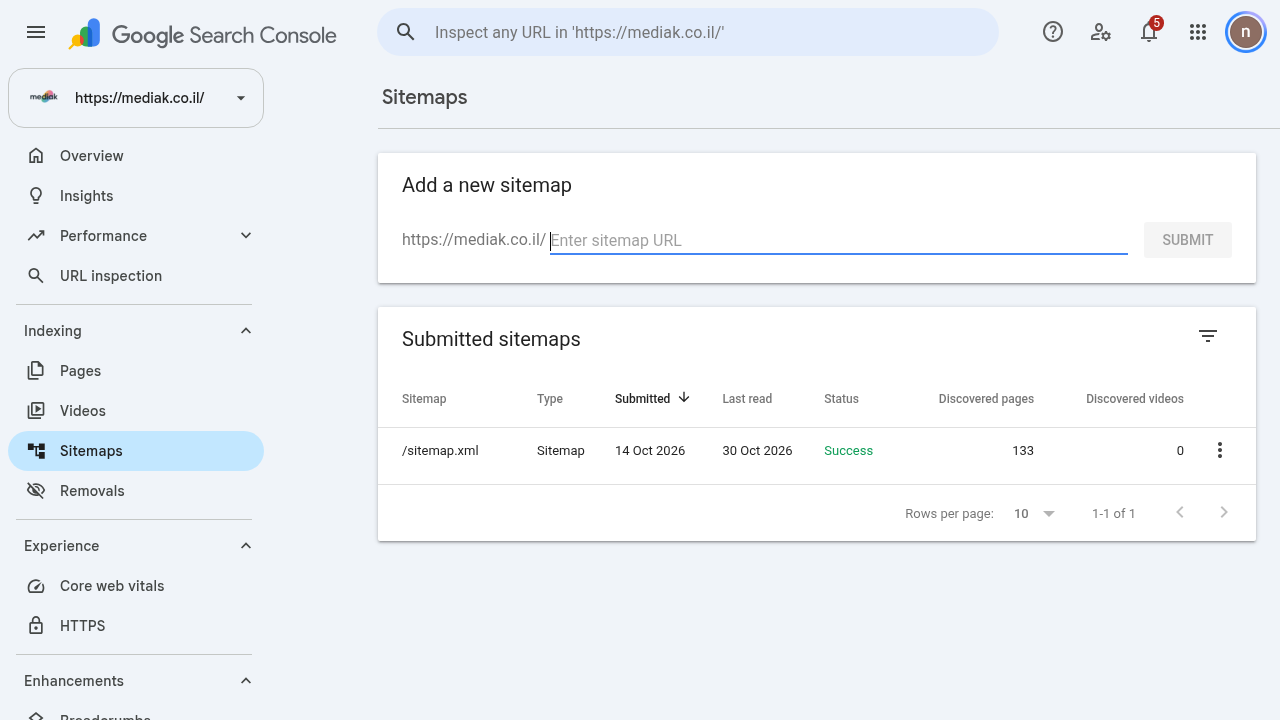Image resolution: width=1280 pixels, height=720 pixels.
Task: Click the Insights lightbulb icon
Action: 36,196
